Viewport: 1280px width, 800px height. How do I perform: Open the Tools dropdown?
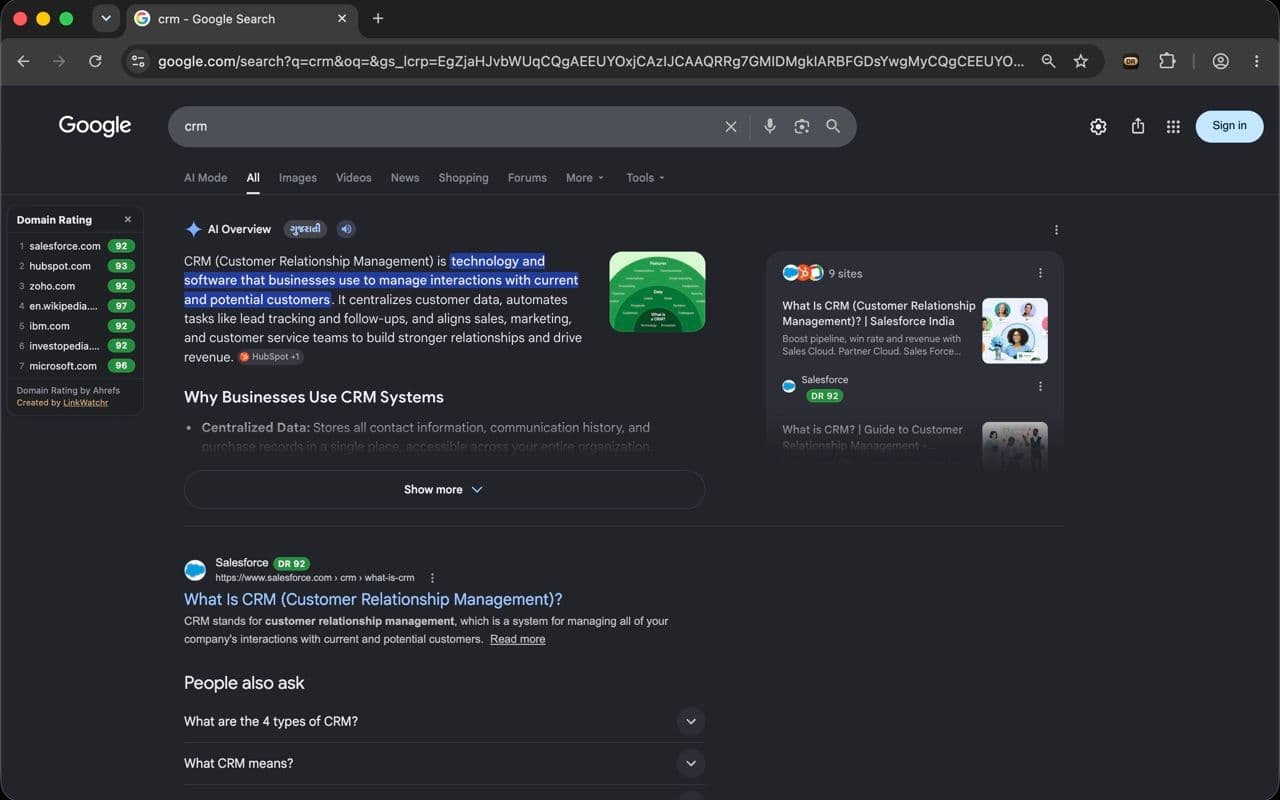pos(645,178)
